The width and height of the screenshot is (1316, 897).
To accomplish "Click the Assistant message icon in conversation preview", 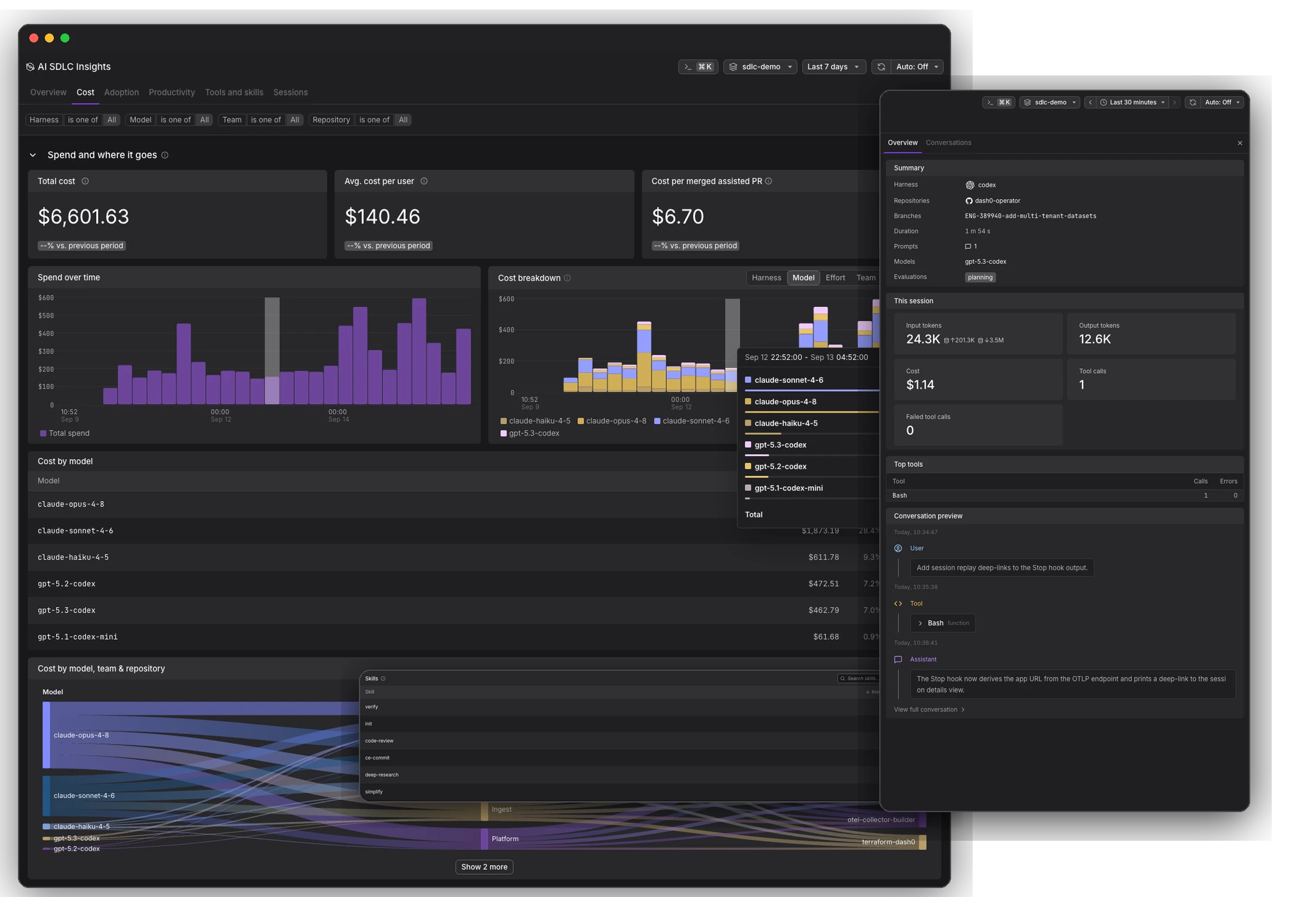I will point(898,660).
